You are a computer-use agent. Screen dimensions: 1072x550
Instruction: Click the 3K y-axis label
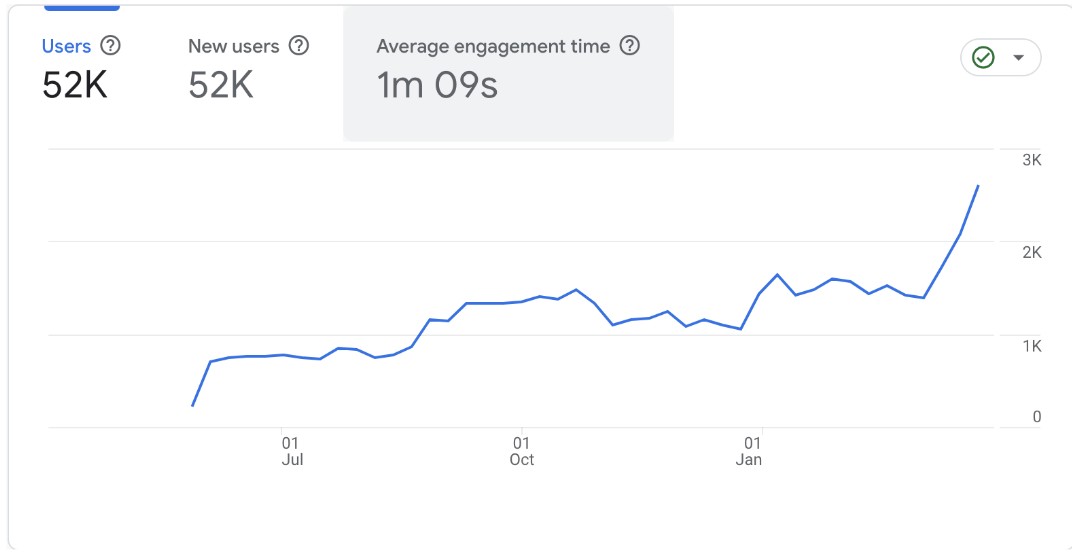1032,161
